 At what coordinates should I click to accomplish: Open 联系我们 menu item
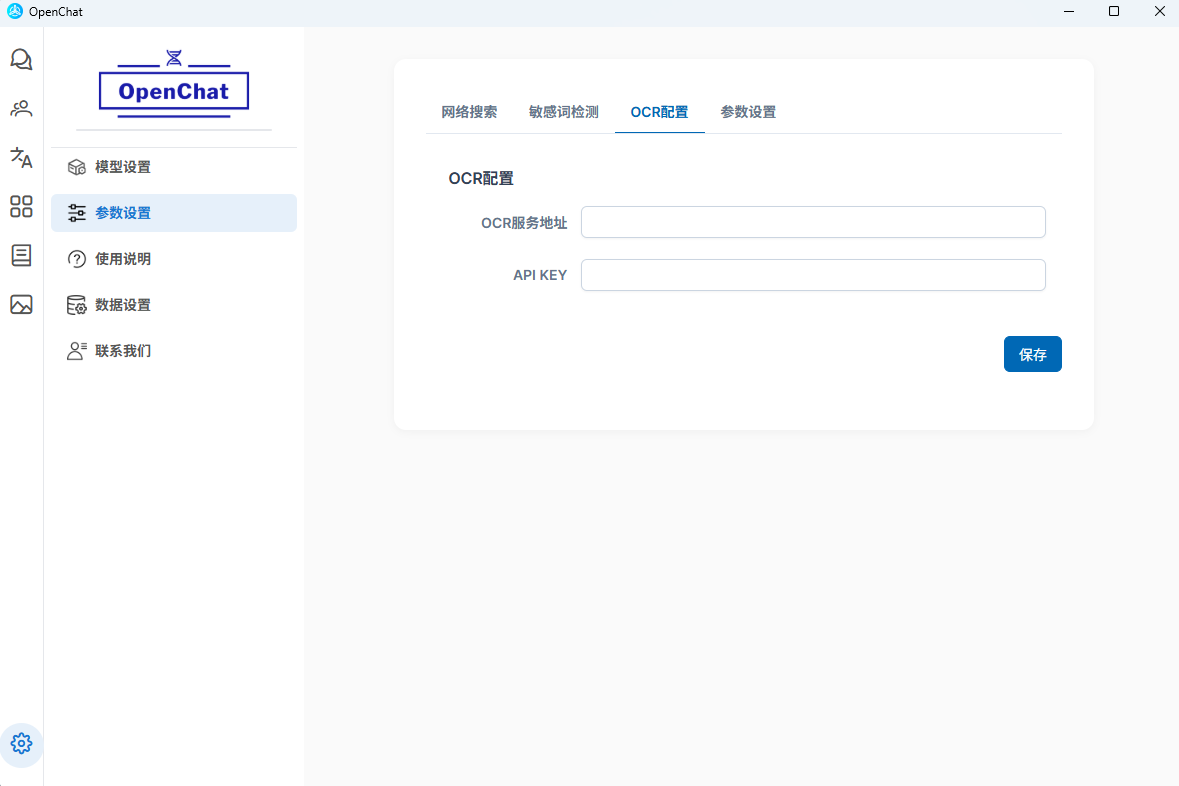(x=174, y=351)
